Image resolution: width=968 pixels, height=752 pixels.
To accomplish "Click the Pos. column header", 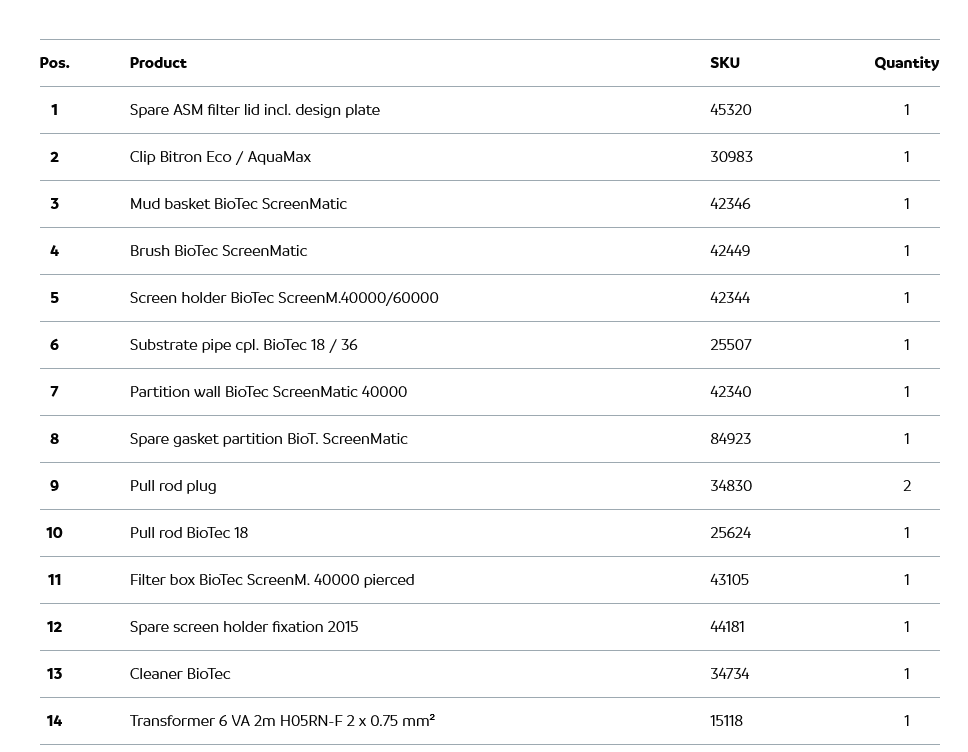I will pos(55,63).
